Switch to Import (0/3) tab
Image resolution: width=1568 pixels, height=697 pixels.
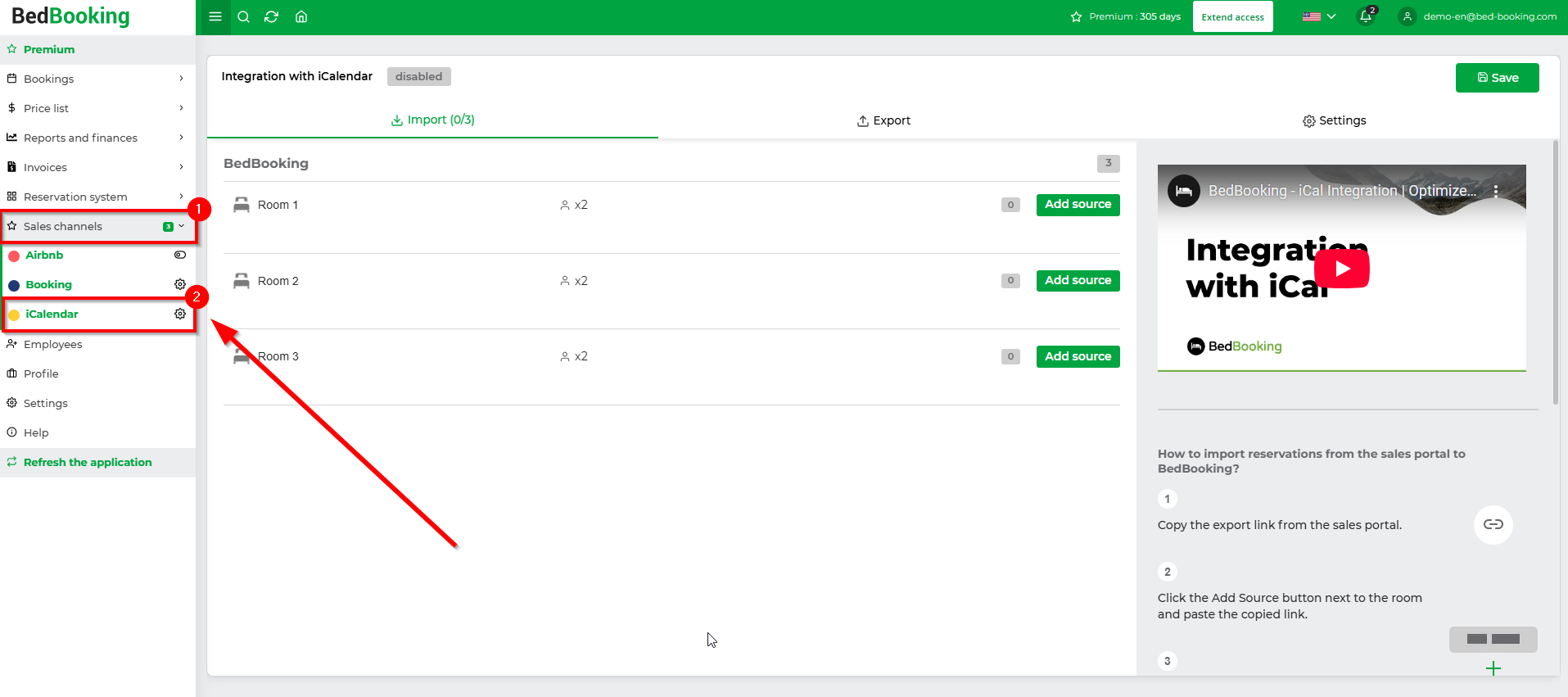pos(432,120)
